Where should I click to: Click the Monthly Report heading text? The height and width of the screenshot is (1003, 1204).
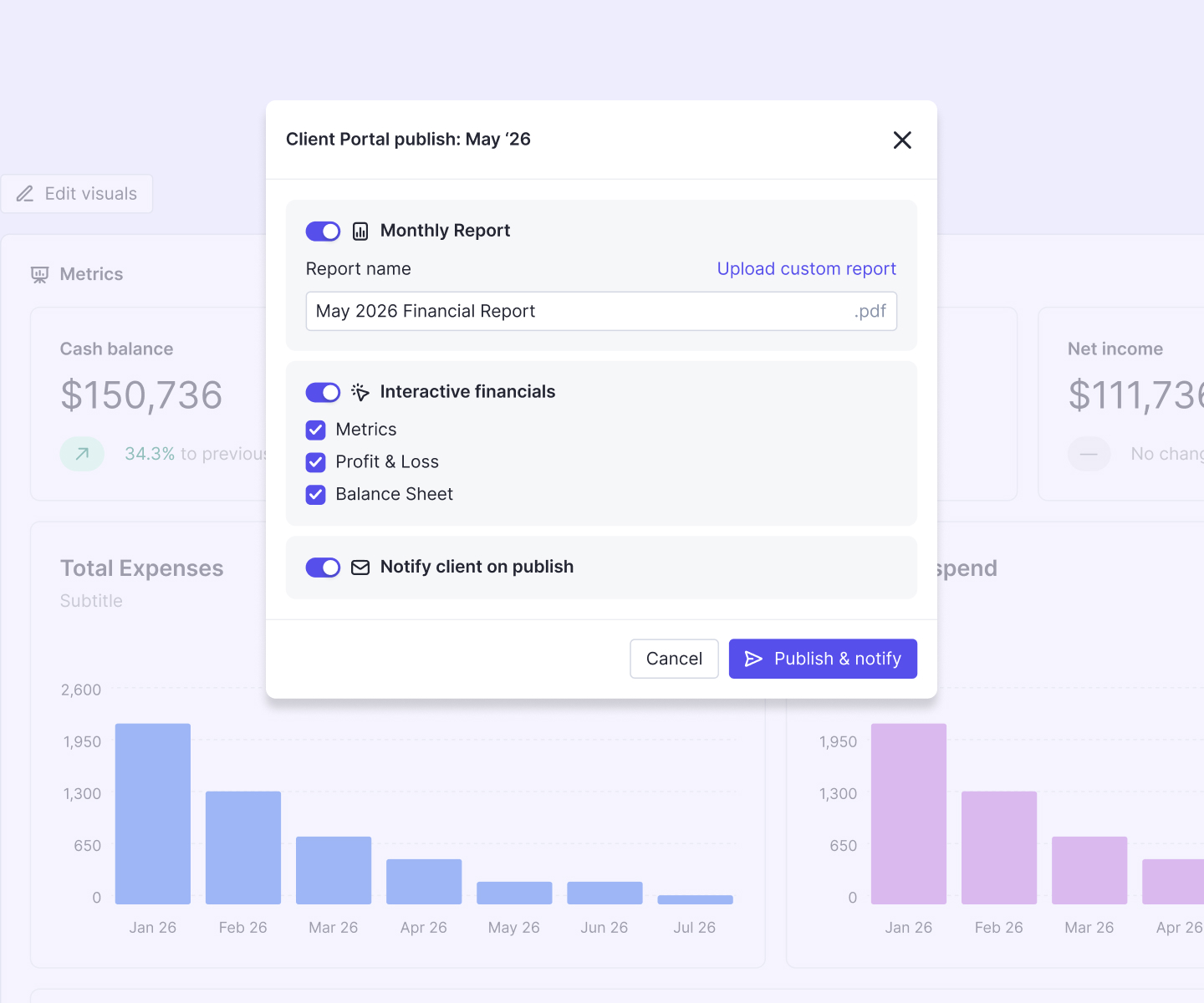[x=445, y=231]
